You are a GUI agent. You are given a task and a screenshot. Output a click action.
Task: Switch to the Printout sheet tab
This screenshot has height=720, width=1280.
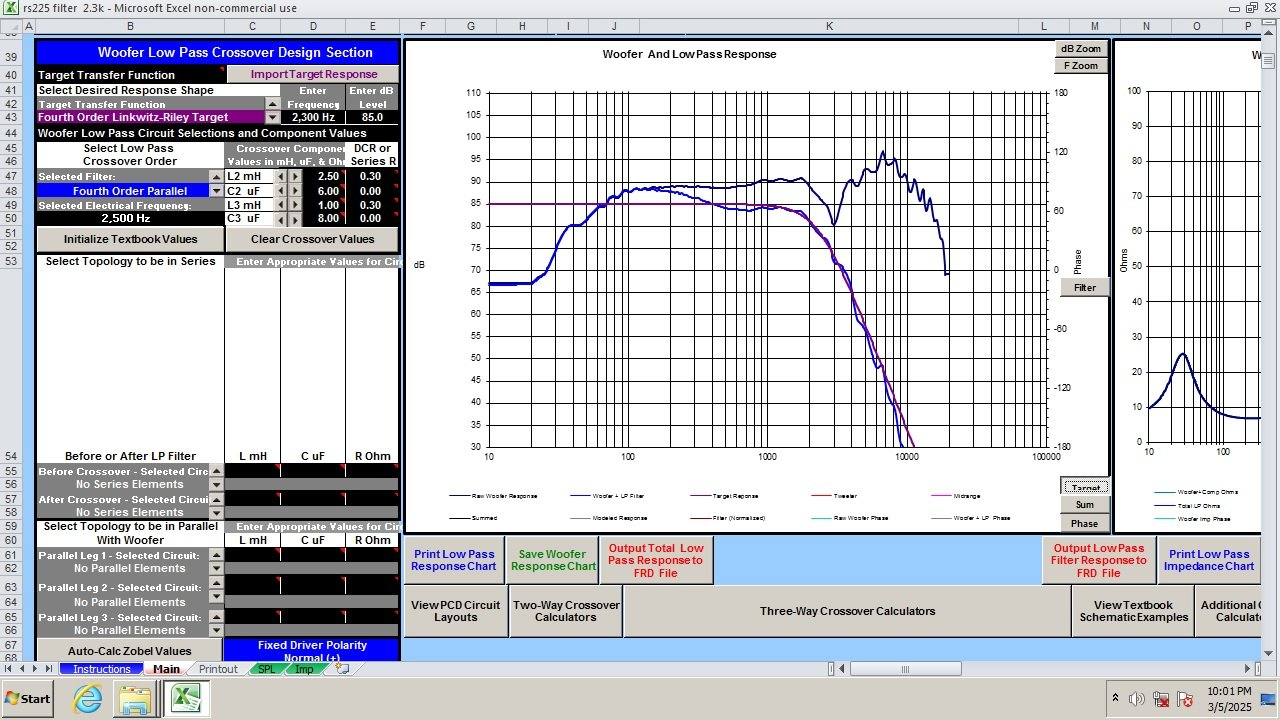click(x=218, y=669)
